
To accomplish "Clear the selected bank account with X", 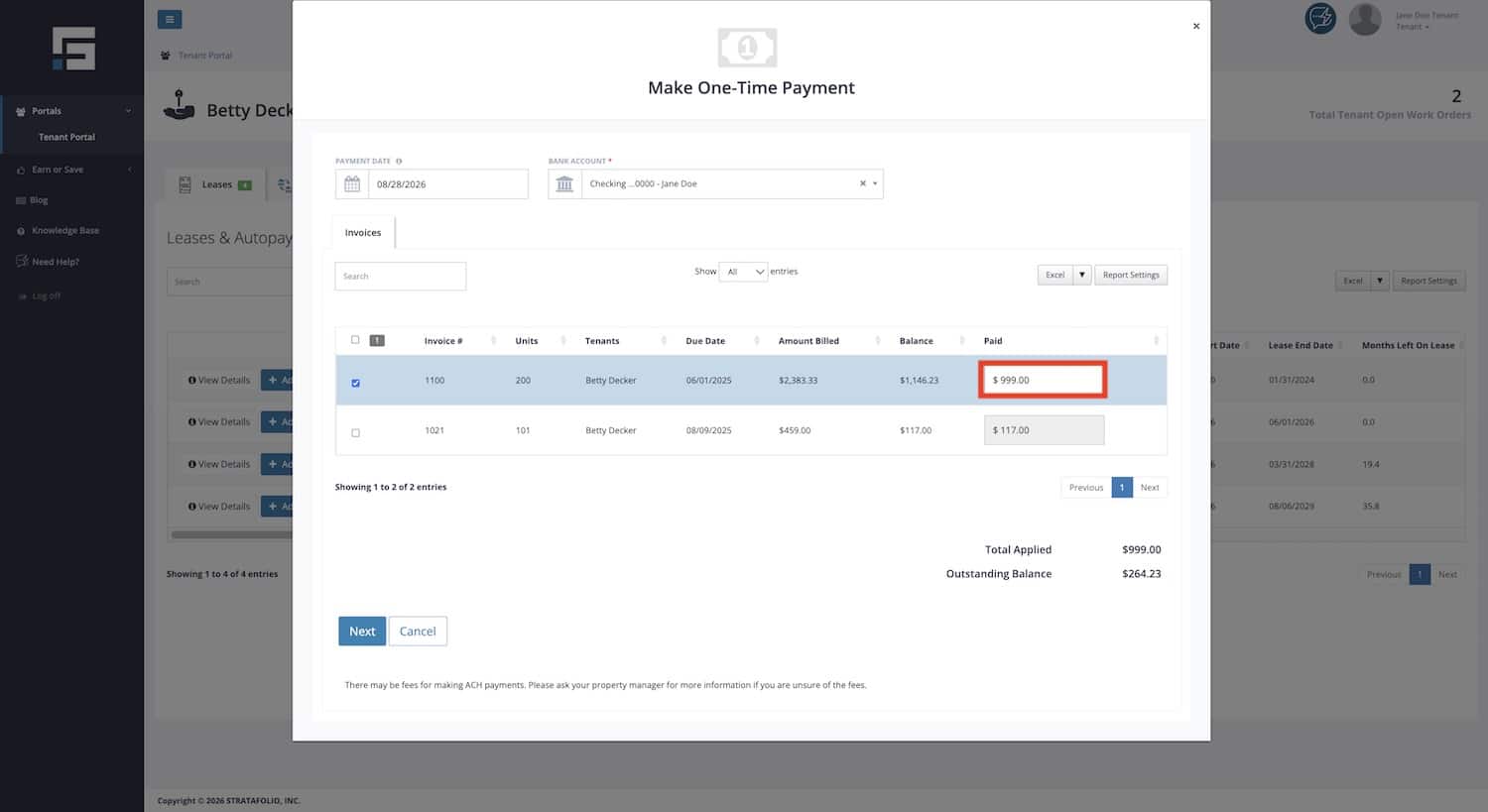I will pos(863,183).
